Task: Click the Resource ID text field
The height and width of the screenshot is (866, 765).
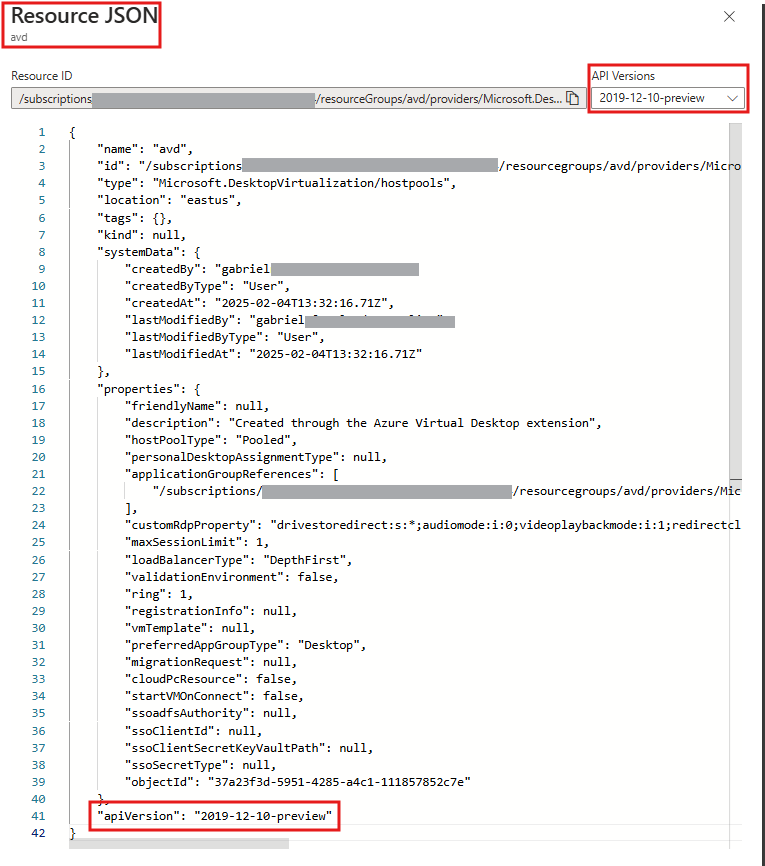Action: pyautogui.click(x=298, y=98)
